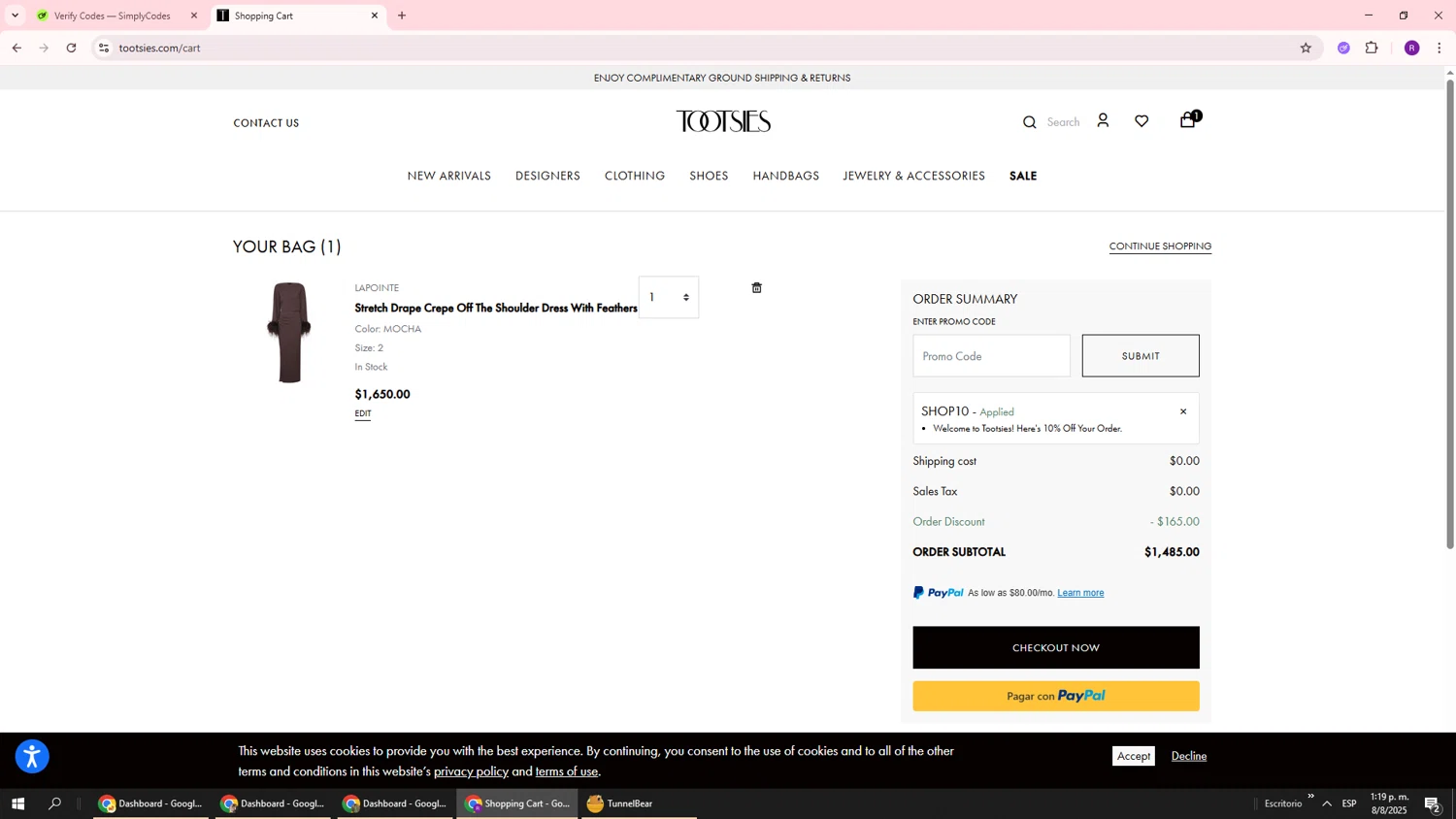Accept the cookies notice
The image size is (1456, 819).
click(1133, 756)
